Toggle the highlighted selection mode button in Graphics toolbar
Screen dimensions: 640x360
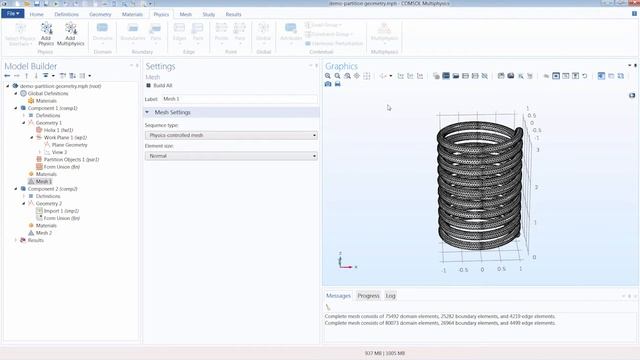(556, 76)
